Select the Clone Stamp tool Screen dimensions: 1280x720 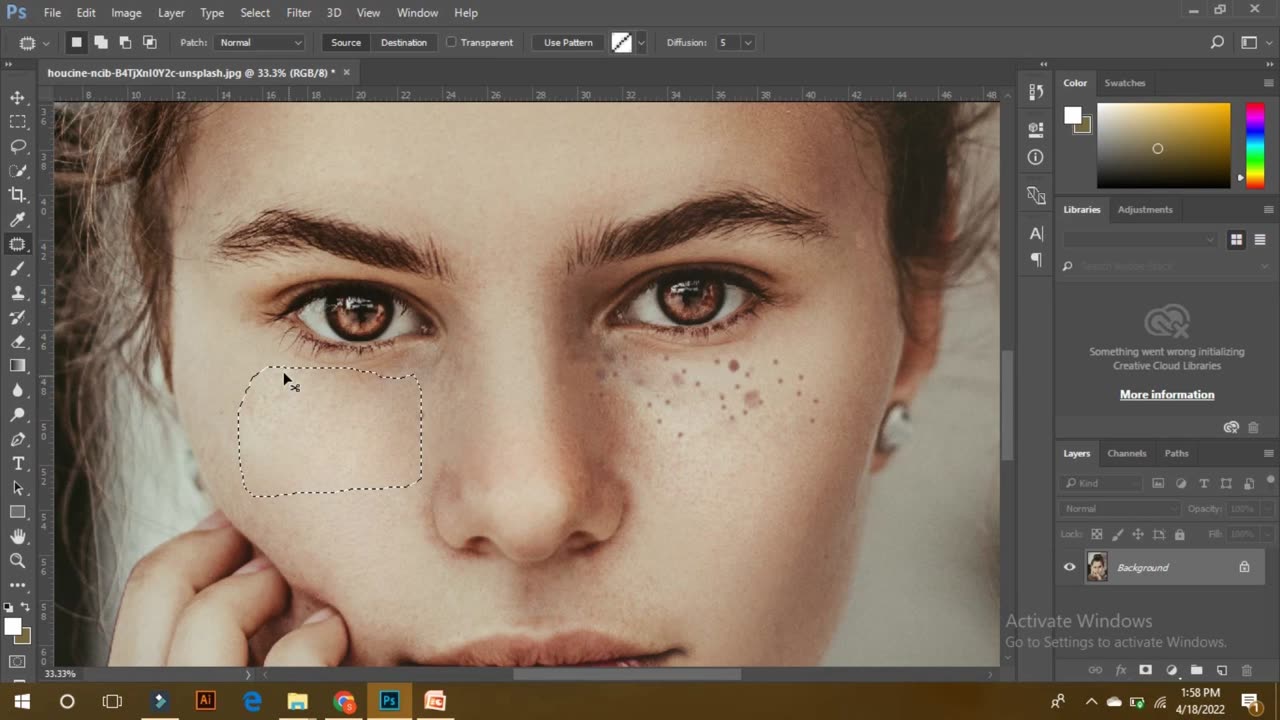[x=18, y=293]
